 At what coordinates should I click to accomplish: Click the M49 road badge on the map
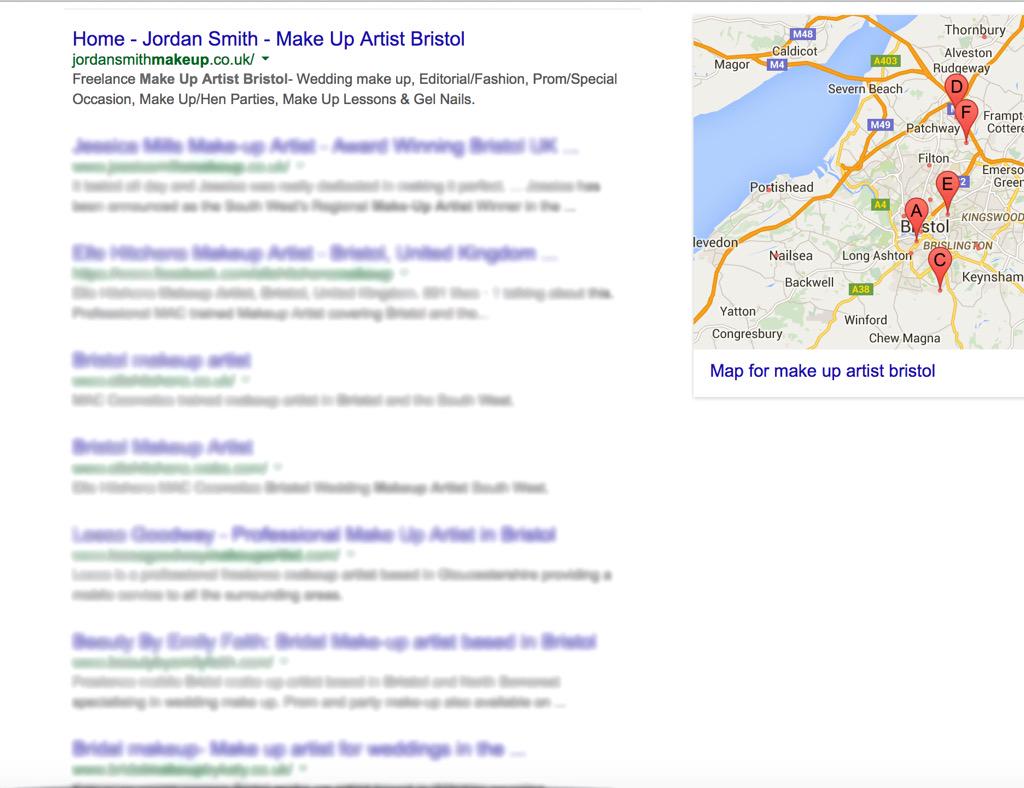(880, 125)
